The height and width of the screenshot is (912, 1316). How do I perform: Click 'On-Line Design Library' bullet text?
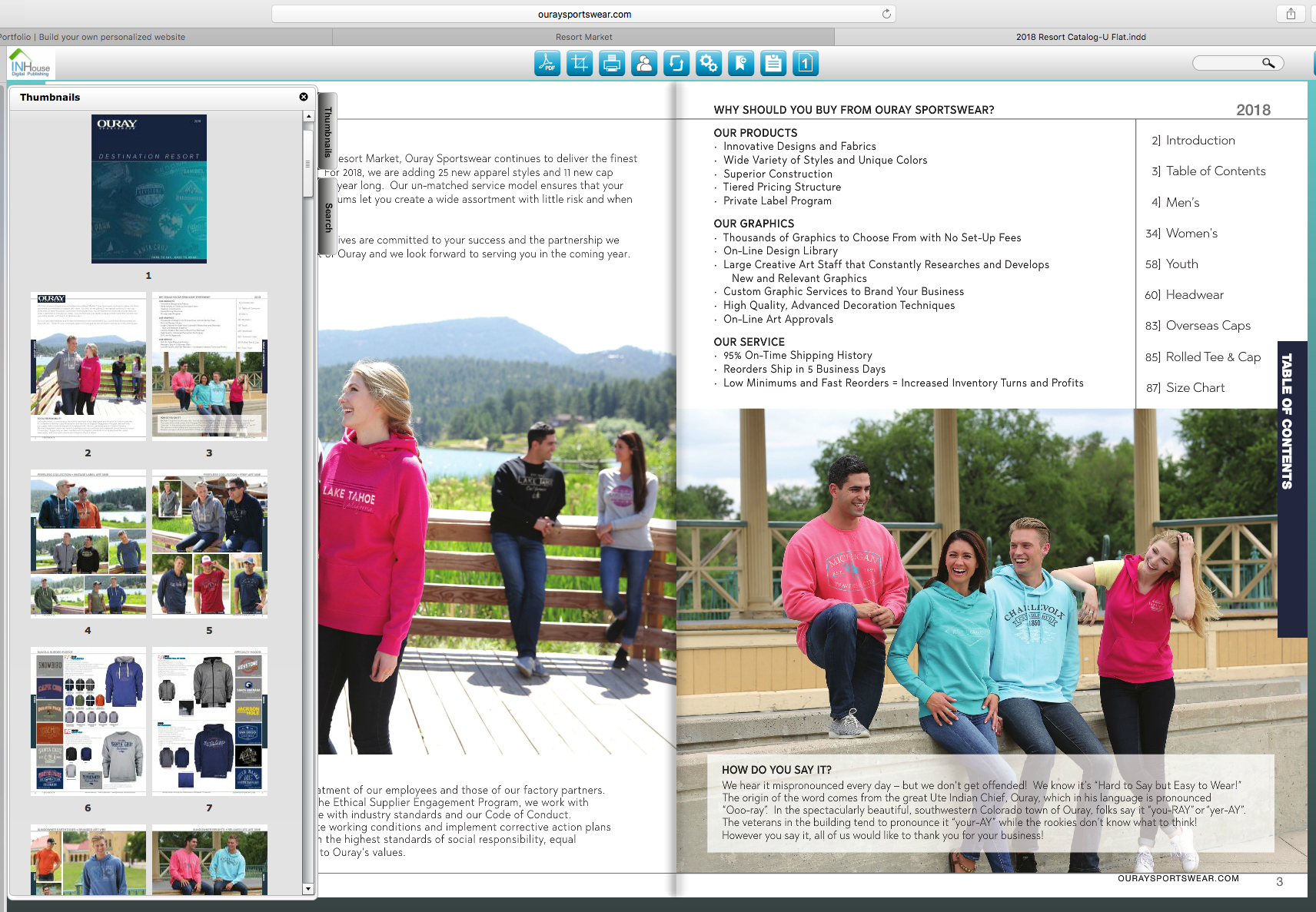(x=780, y=251)
